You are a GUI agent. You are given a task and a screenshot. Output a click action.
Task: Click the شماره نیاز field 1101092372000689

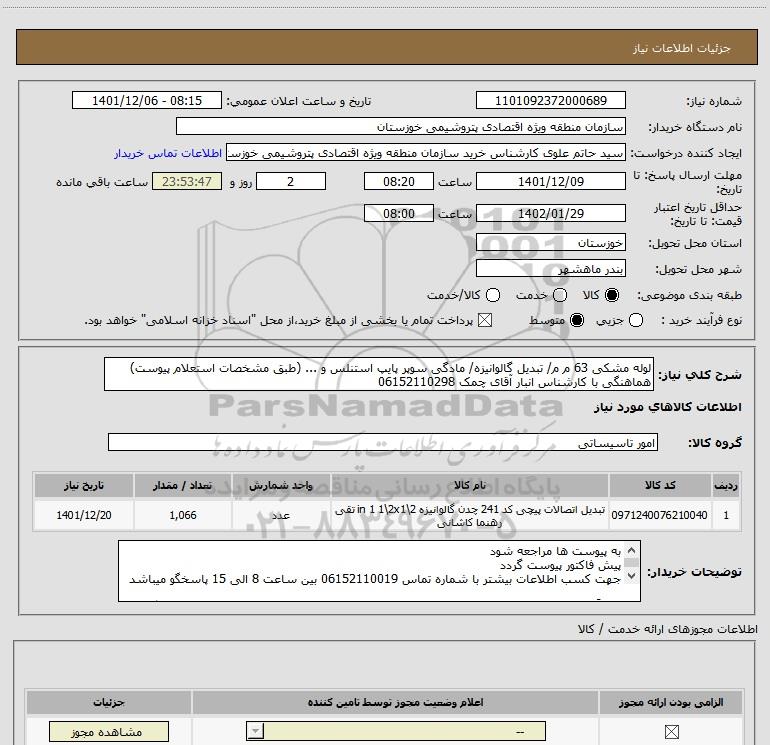550,101
